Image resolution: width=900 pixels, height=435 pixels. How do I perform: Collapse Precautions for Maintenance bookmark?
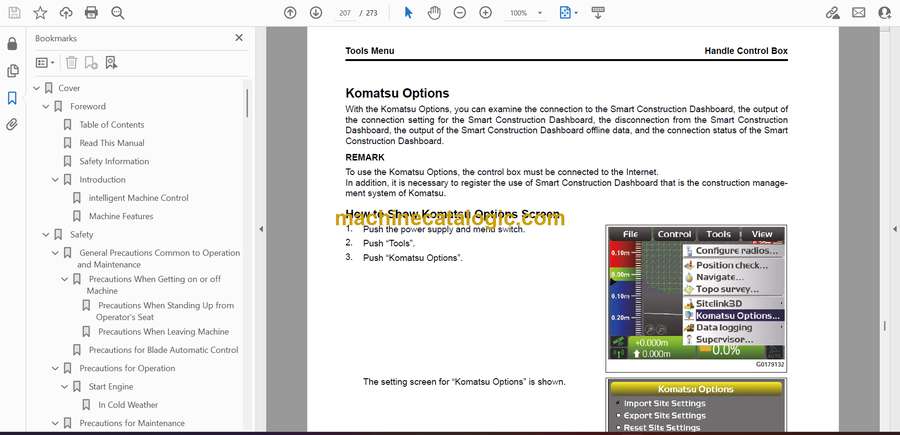click(x=55, y=424)
